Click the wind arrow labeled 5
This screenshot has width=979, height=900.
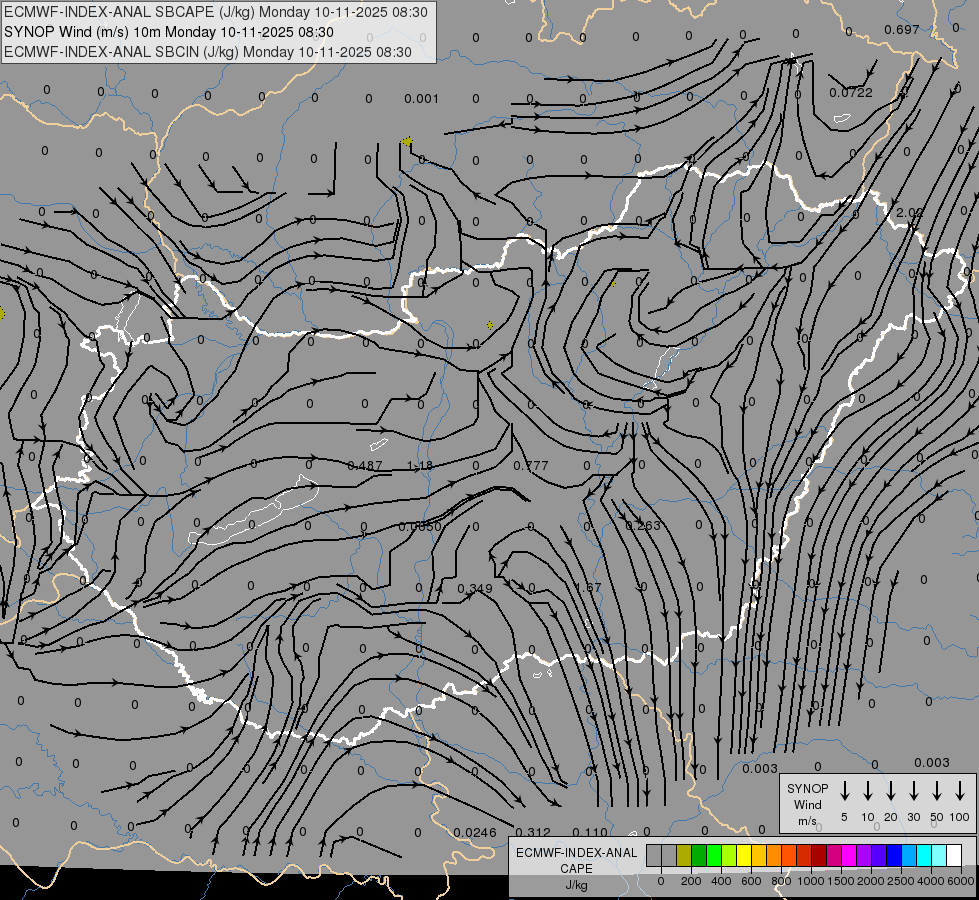844,791
